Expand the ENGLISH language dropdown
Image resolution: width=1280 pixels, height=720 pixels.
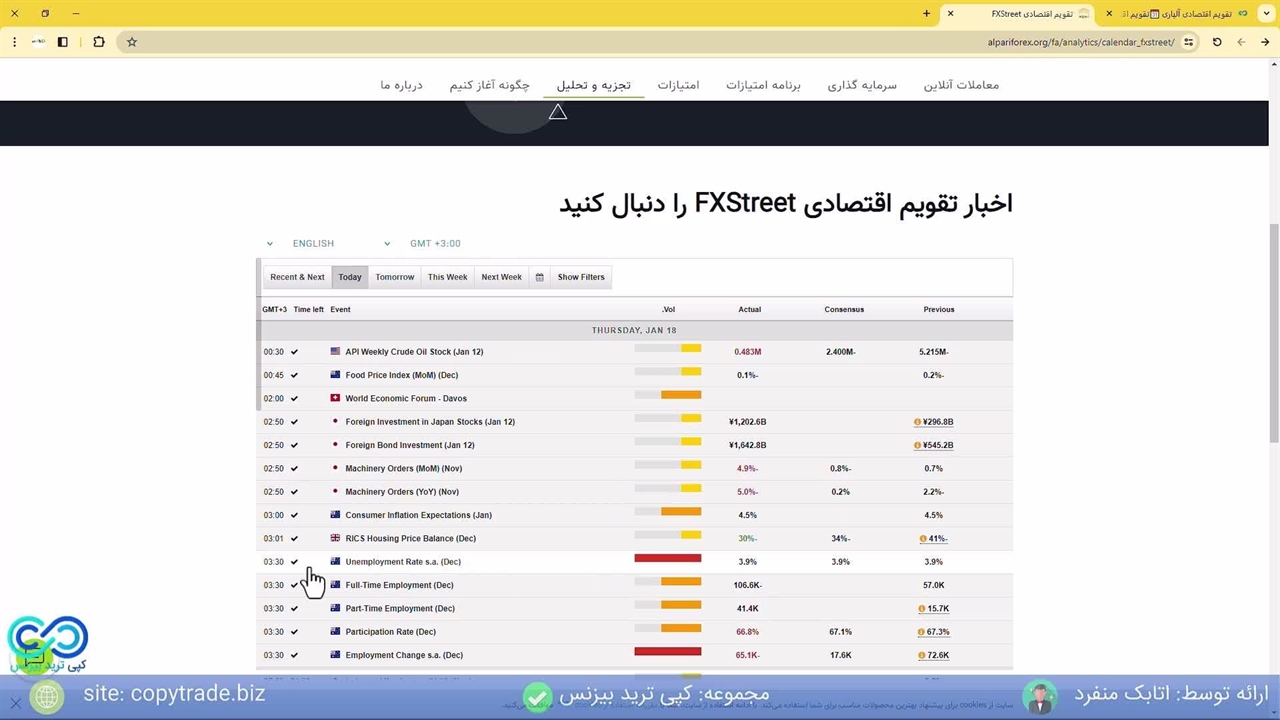point(340,243)
